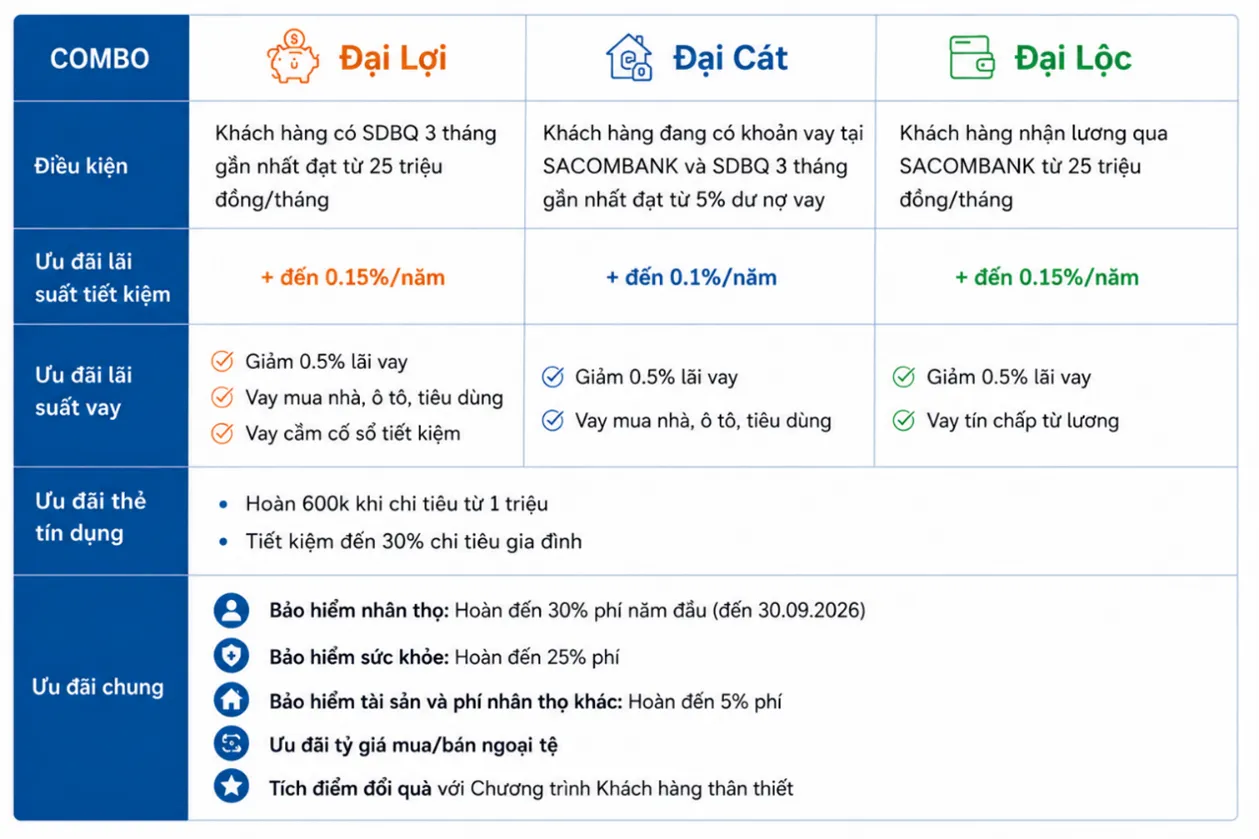This screenshot has height=839, width=1259.
Task: Click blue checkmark beside Giảm 0.5% lãi vay
Action: pos(552,377)
